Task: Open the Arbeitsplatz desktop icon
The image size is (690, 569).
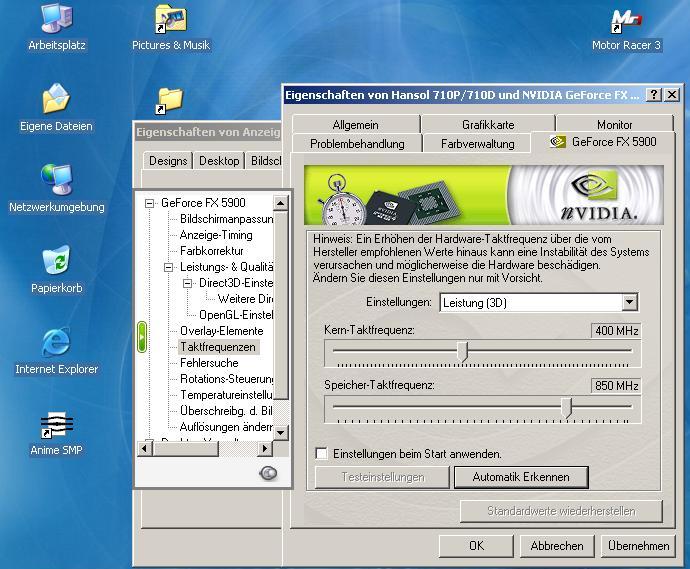Action: (x=57, y=27)
